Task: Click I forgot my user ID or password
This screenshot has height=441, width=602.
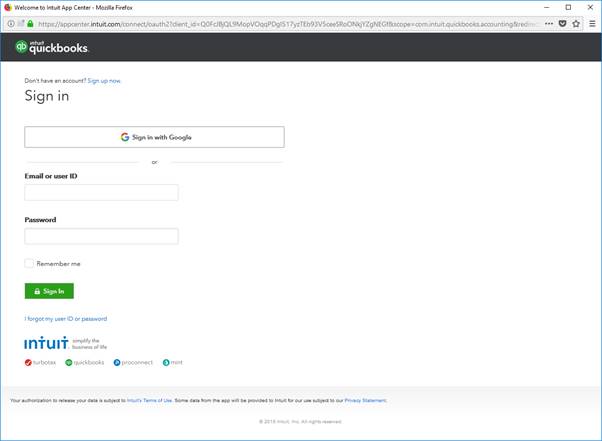Action: tap(65, 319)
